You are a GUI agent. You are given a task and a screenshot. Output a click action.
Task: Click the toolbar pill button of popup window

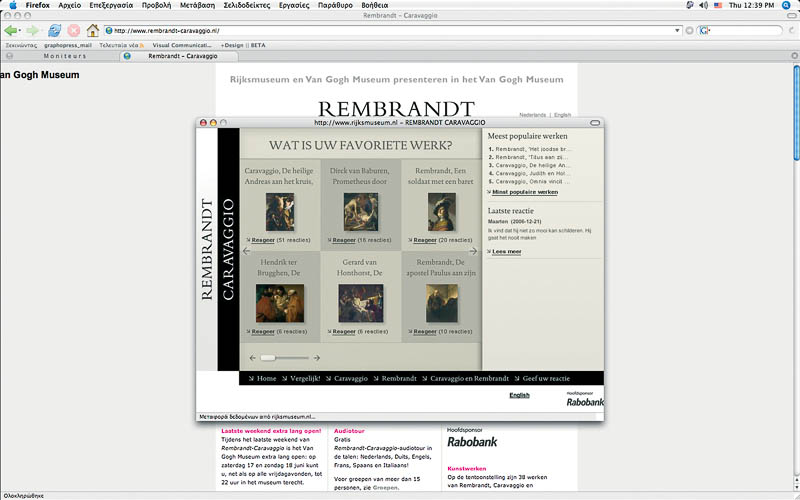tap(595, 122)
